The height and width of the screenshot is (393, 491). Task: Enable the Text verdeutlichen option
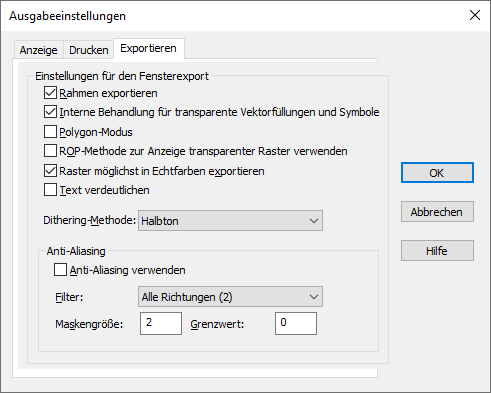50,190
